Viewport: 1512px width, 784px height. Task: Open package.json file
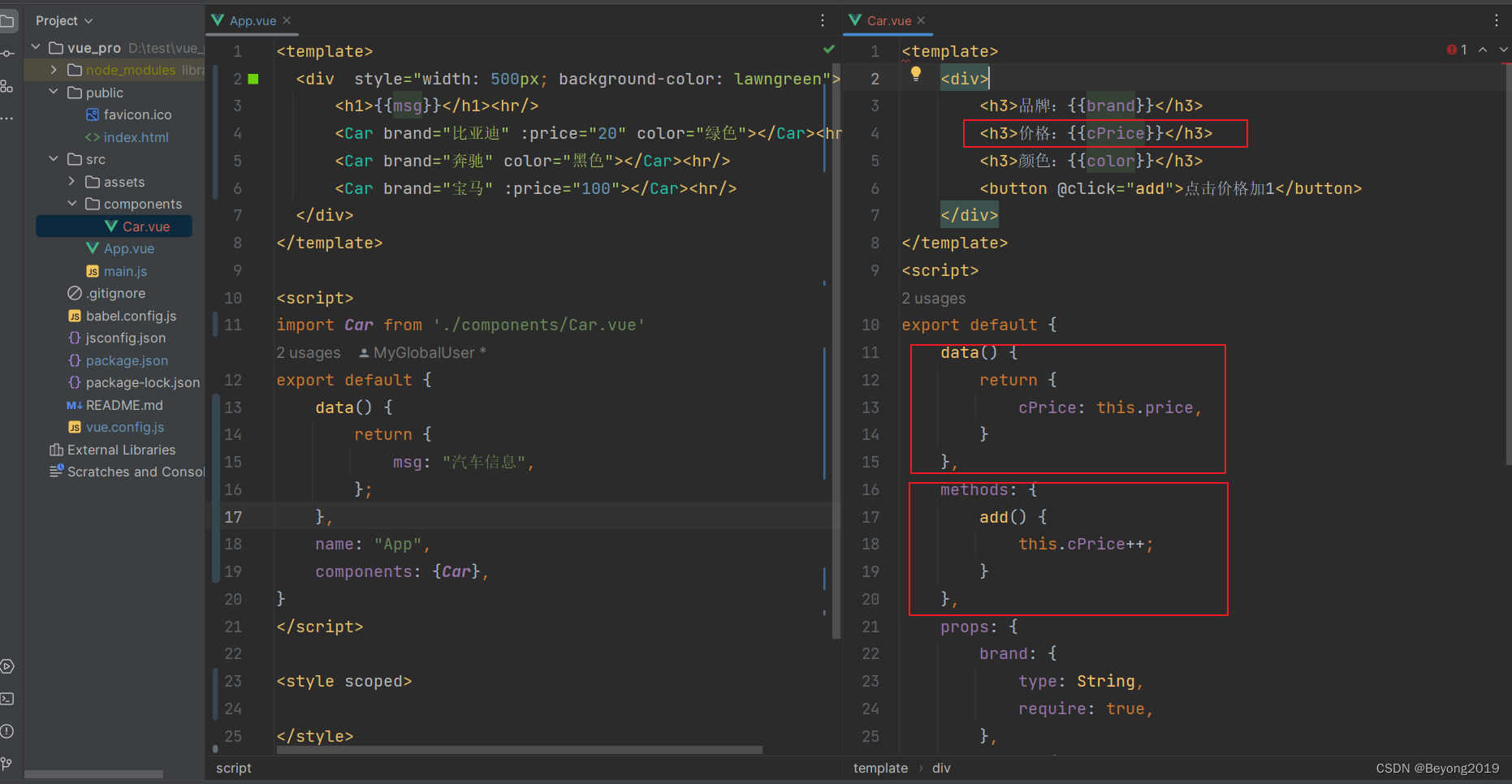119,360
